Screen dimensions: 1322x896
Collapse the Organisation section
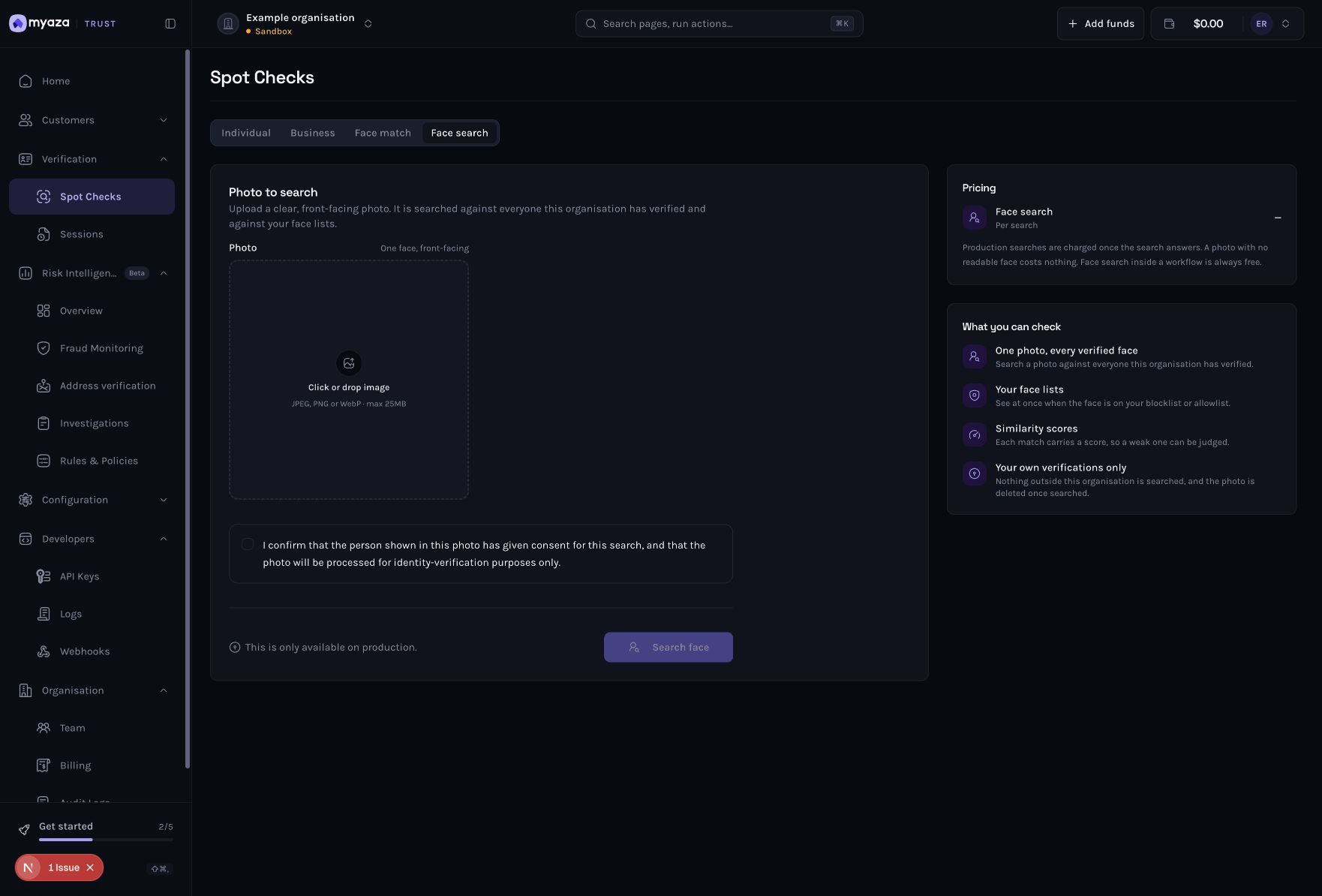[x=164, y=690]
